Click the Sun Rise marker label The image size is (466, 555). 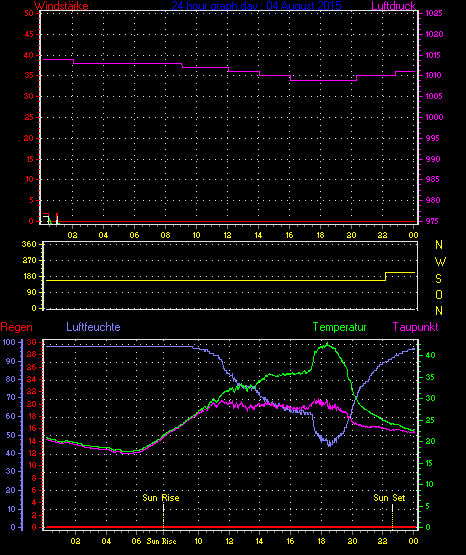161,498
